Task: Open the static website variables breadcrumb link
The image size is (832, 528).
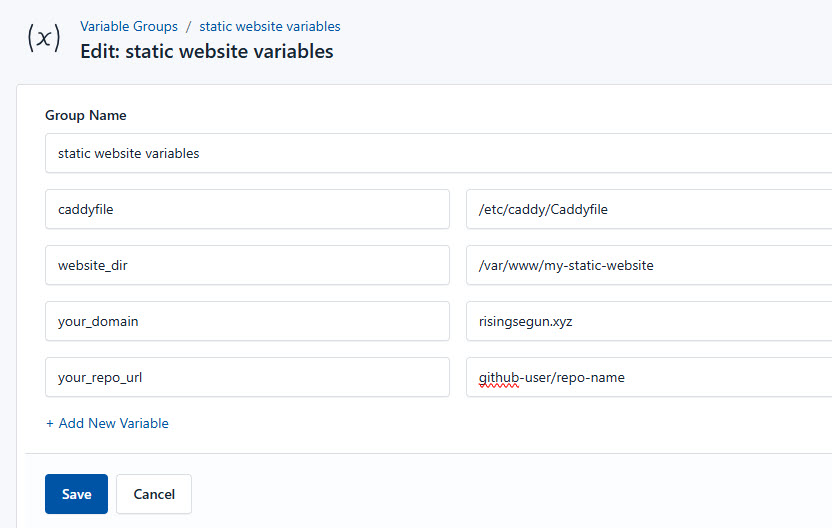Action: coord(270,27)
